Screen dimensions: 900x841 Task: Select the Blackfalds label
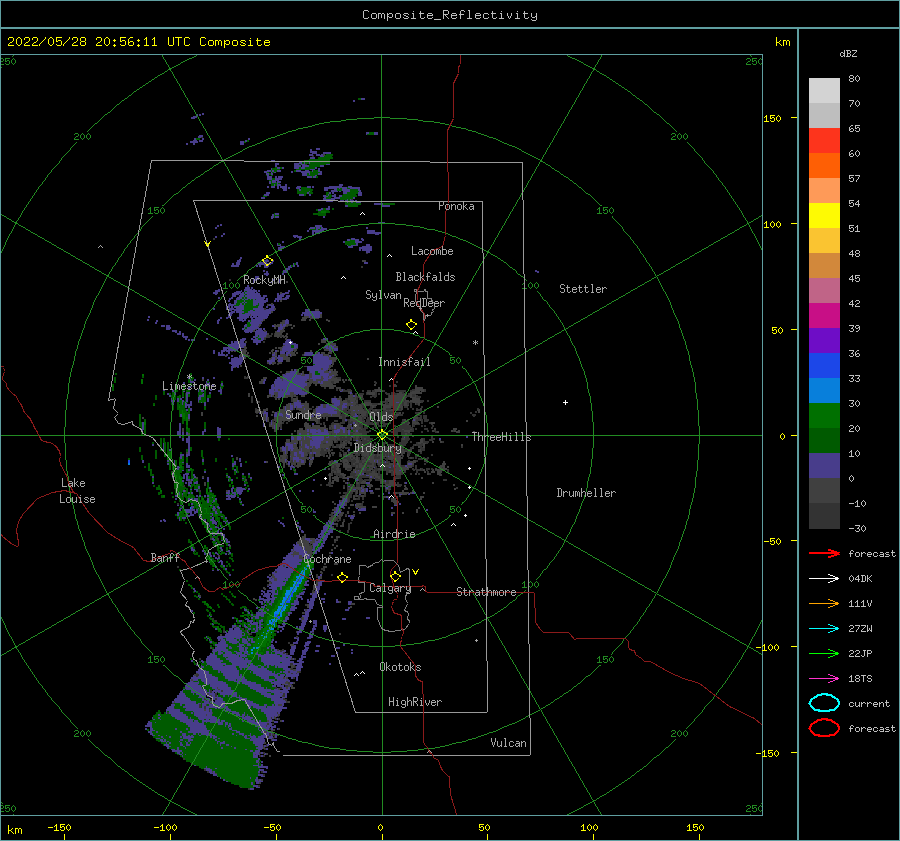[425, 277]
